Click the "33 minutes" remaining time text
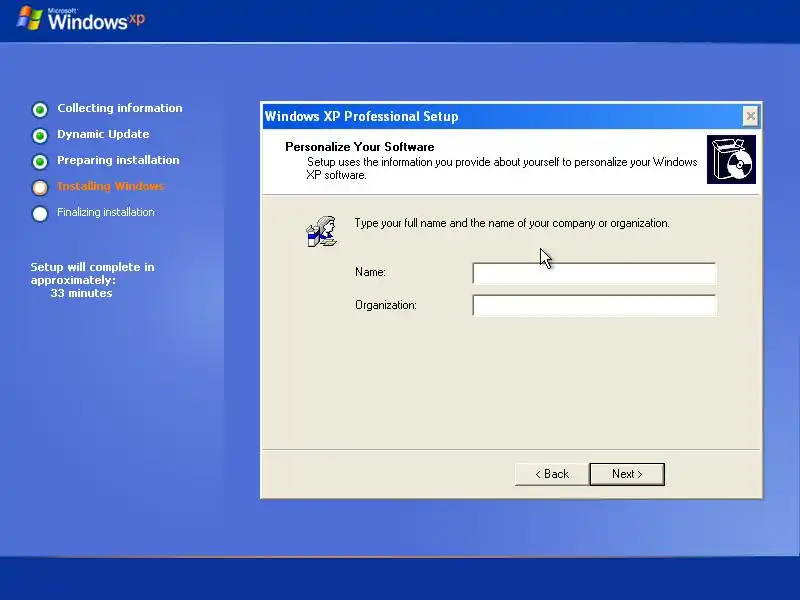The width and height of the screenshot is (800, 600). tap(82, 293)
